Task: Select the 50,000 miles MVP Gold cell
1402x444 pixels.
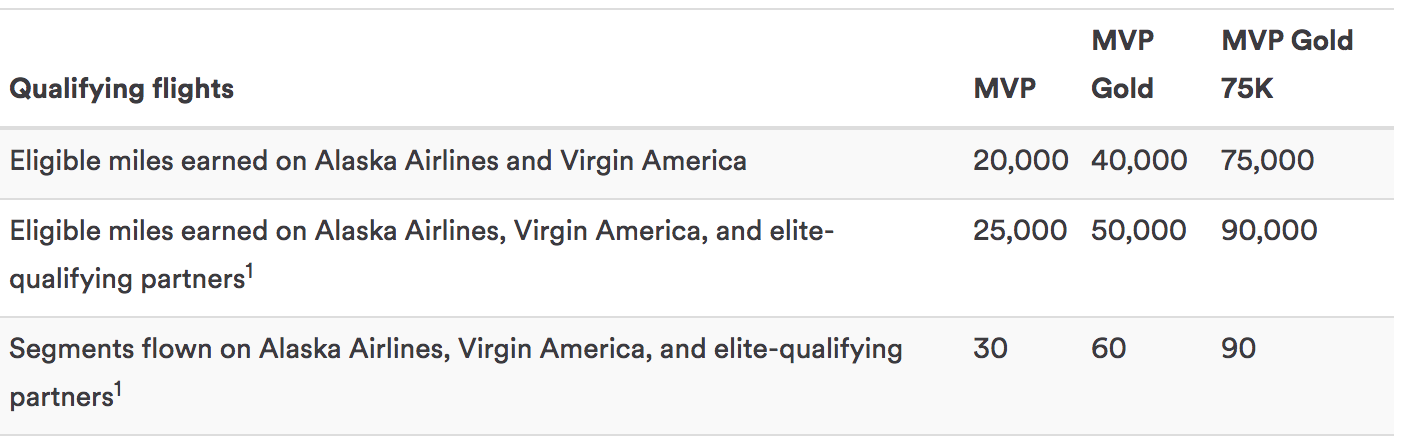Action: click(1138, 231)
